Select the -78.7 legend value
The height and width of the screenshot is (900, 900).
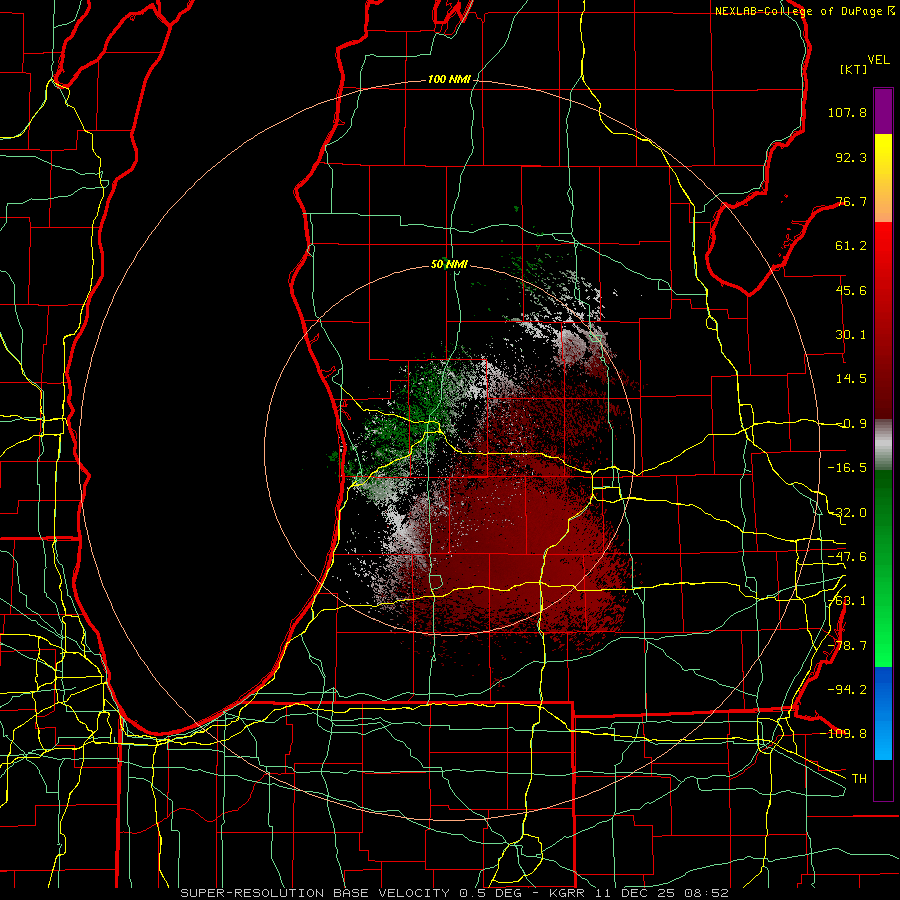[847, 646]
